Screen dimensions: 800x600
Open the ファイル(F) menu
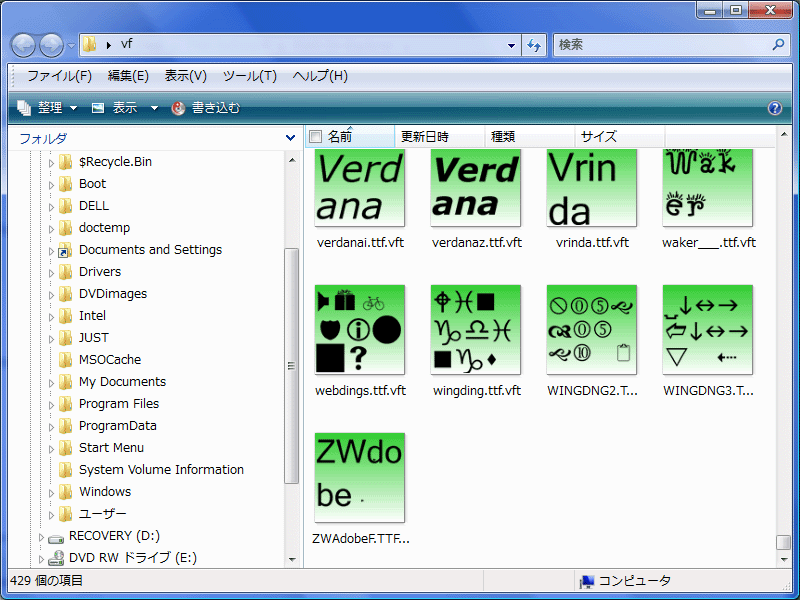coord(59,76)
